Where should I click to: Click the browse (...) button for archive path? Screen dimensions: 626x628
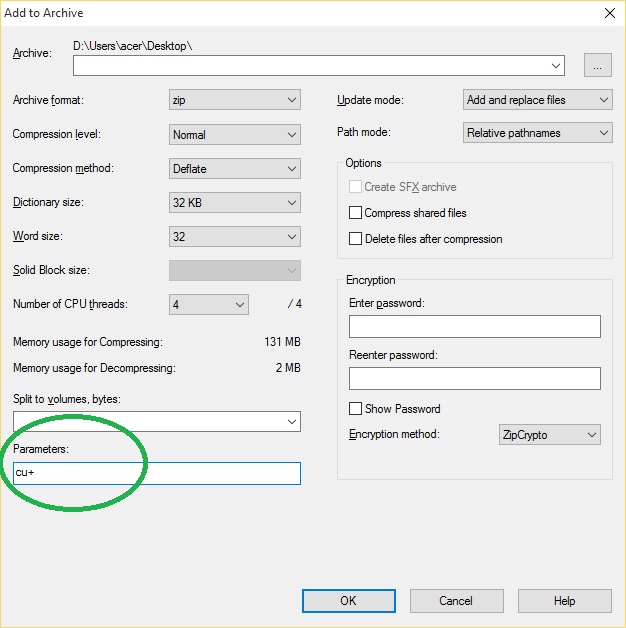597,66
